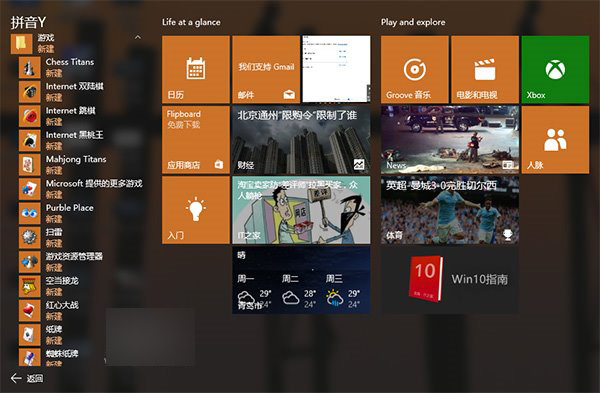Click the 扫雷 text label
The height and width of the screenshot is (393, 600).
54,232
